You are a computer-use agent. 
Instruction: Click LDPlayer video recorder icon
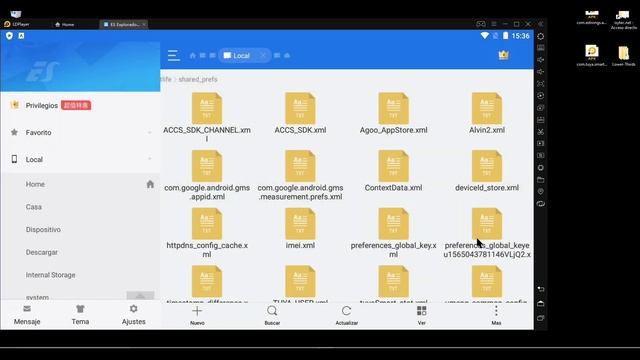click(x=541, y=144)
